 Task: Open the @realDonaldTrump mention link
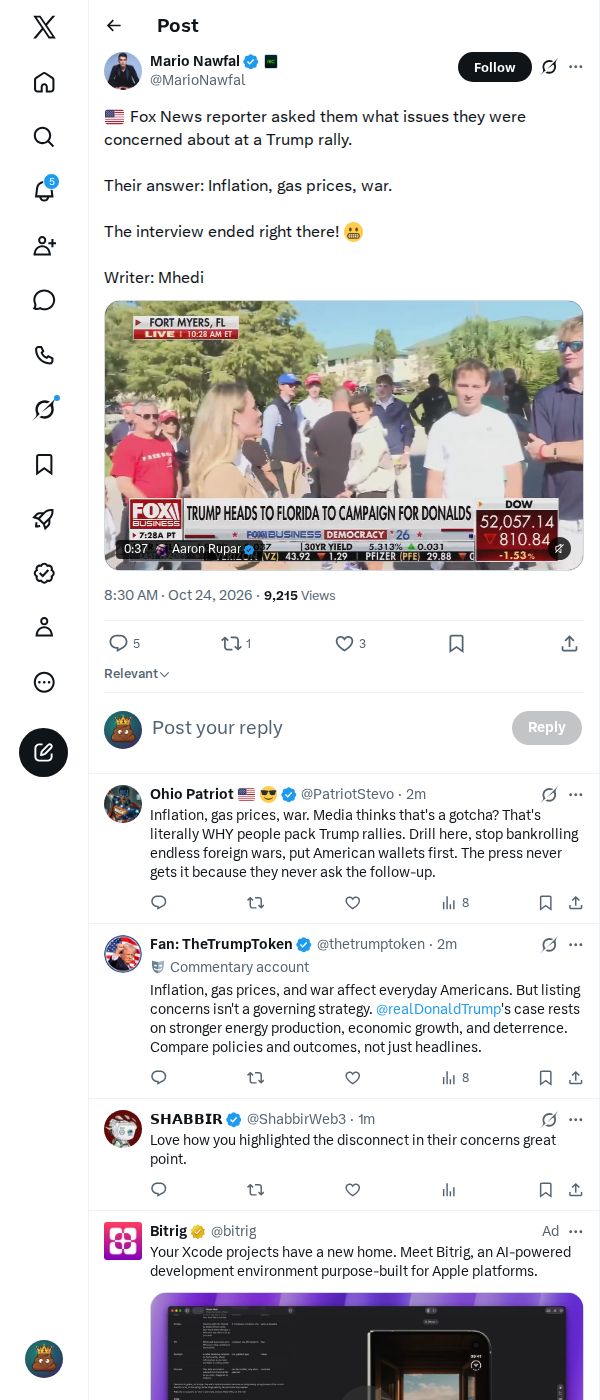coord(438,1009)
